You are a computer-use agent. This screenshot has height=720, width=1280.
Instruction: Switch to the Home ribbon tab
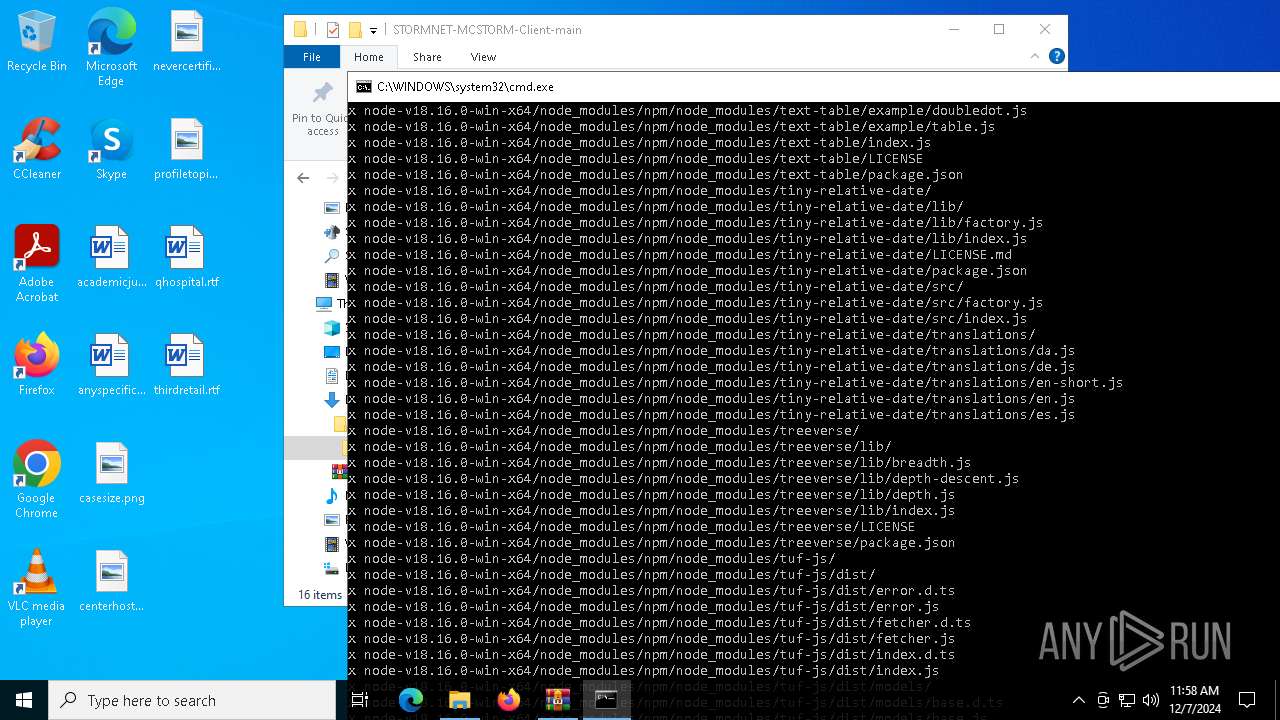pyautogui.click(x=368, y=57)
